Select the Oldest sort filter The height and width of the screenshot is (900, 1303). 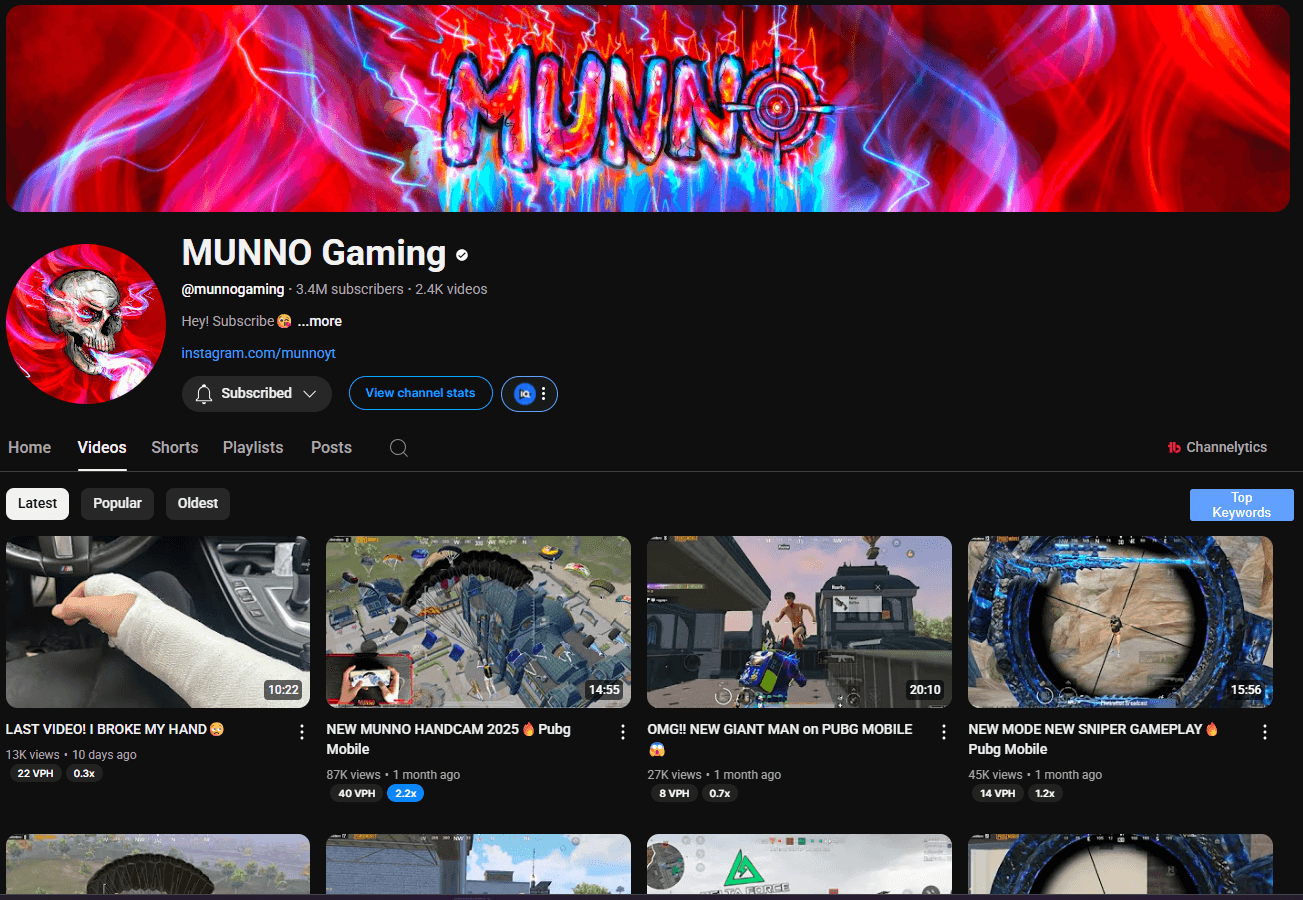pos(198,504)
